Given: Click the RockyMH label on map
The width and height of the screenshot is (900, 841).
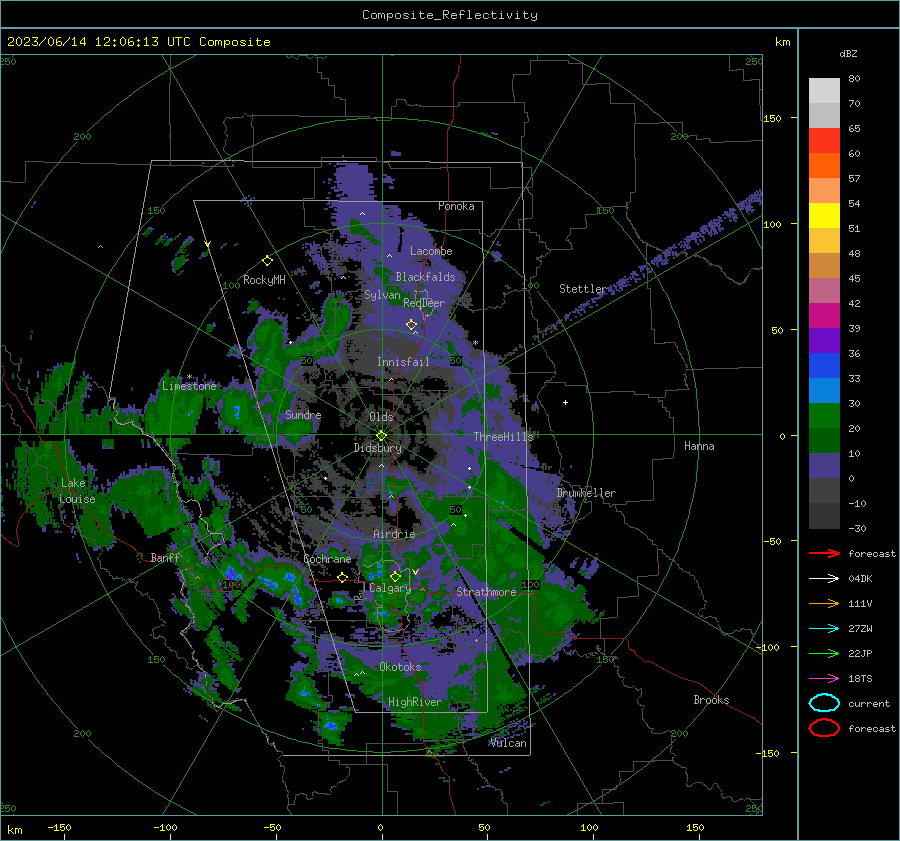Looking at the screenshot, I should pyautogui.click(x=265, y=280).
